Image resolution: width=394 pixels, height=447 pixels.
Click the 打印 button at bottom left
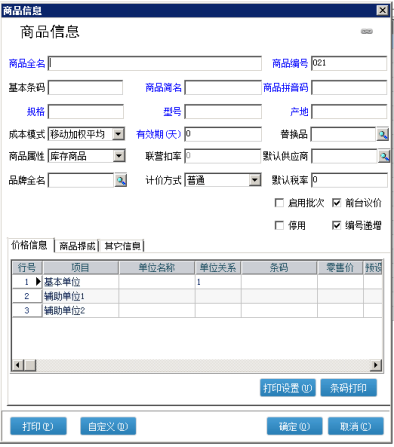click(38, 426)
